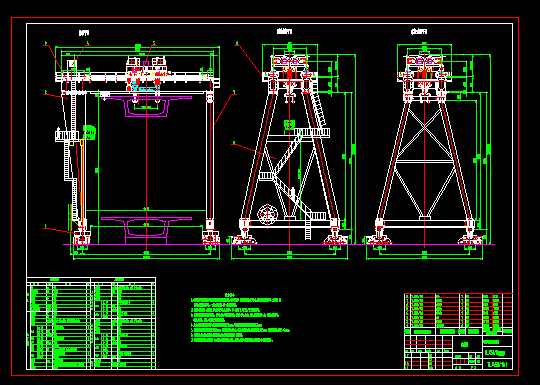The image size is (540, 385).
Task: Select the parts table at bottom left
Action: coord(91,323)
